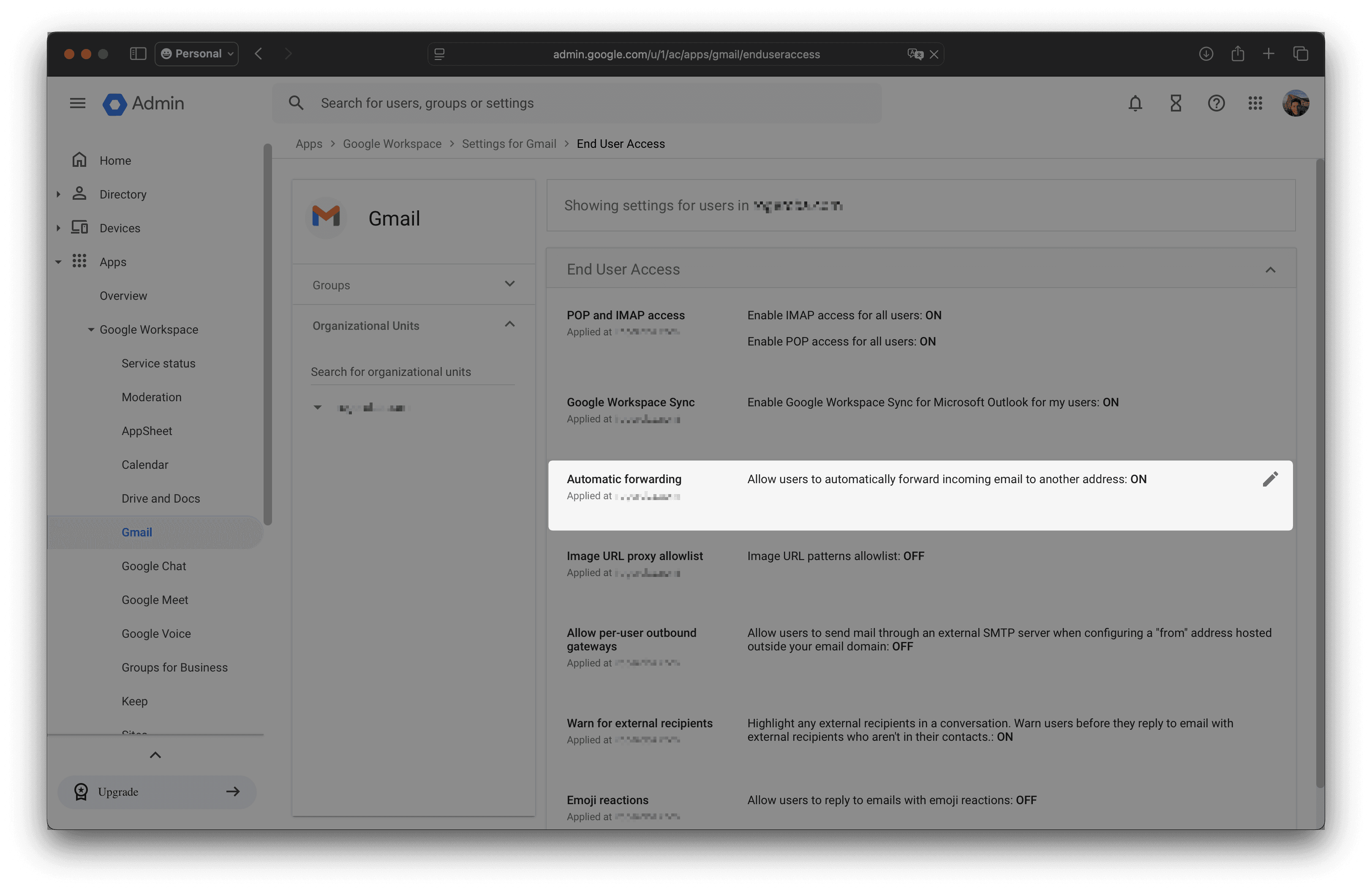Expand the Devices section
Screen dimensions: 1372x892
pos(58,228)
